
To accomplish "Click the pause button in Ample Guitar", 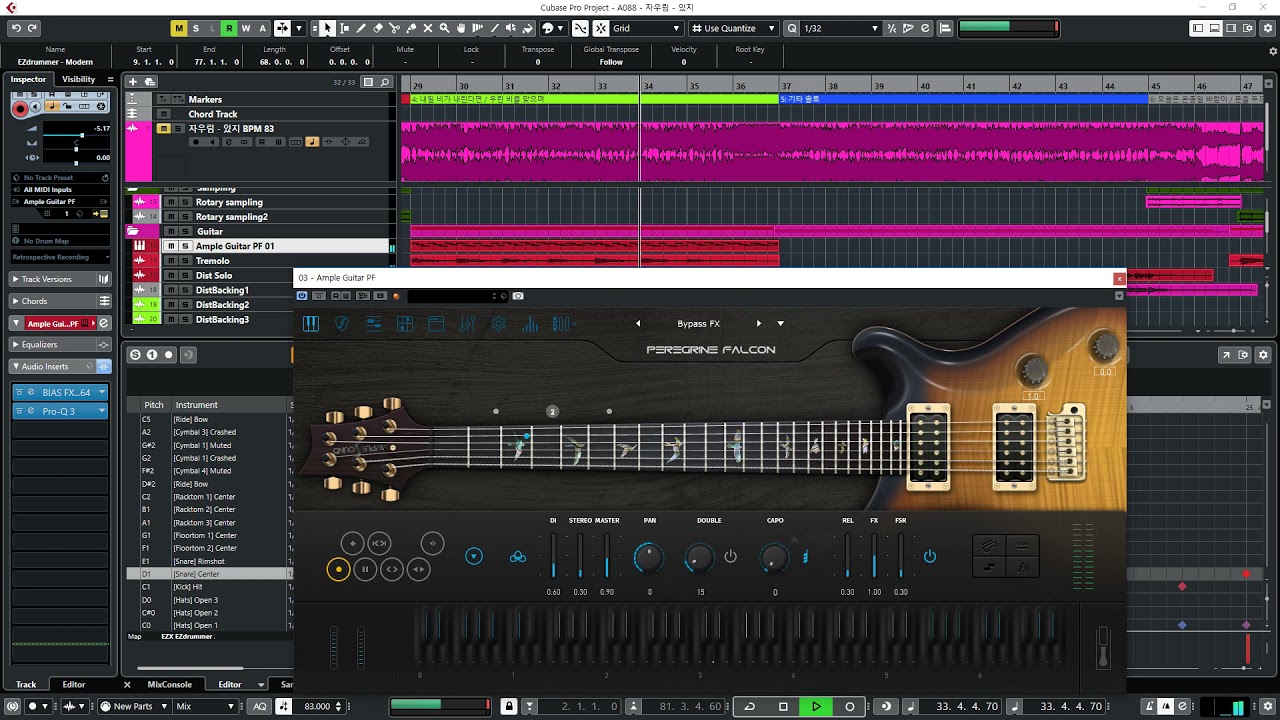I will 365,570.
